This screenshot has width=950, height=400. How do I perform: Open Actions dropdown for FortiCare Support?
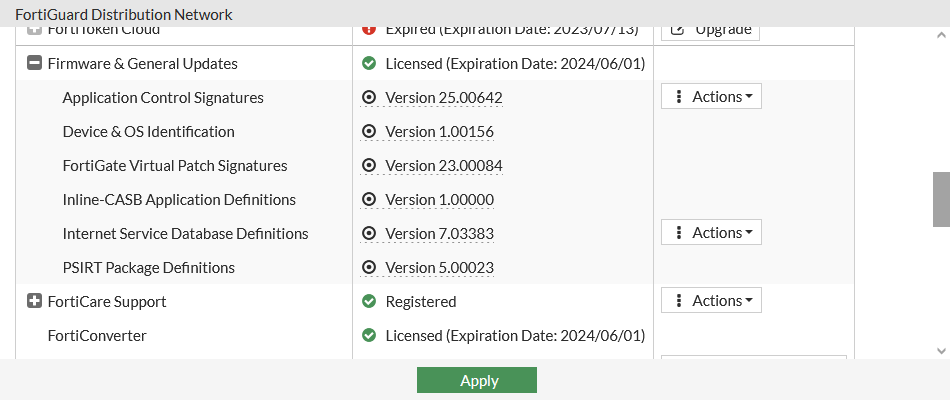(x=711, y=301)
